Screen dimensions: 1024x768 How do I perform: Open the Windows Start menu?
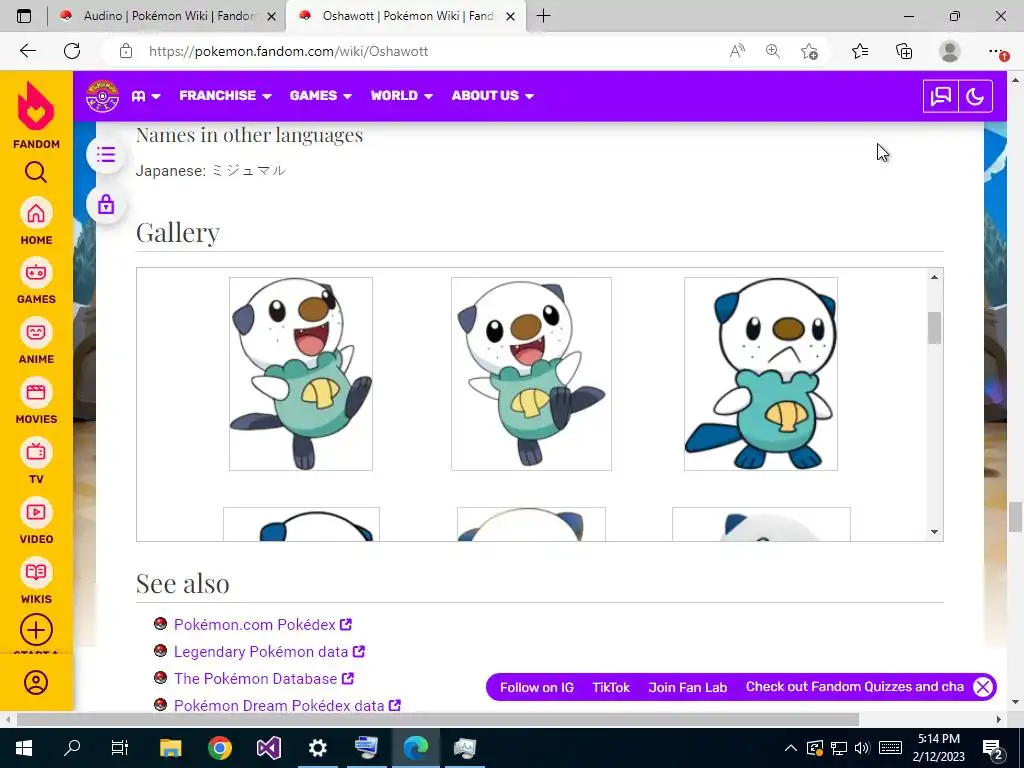24,748
